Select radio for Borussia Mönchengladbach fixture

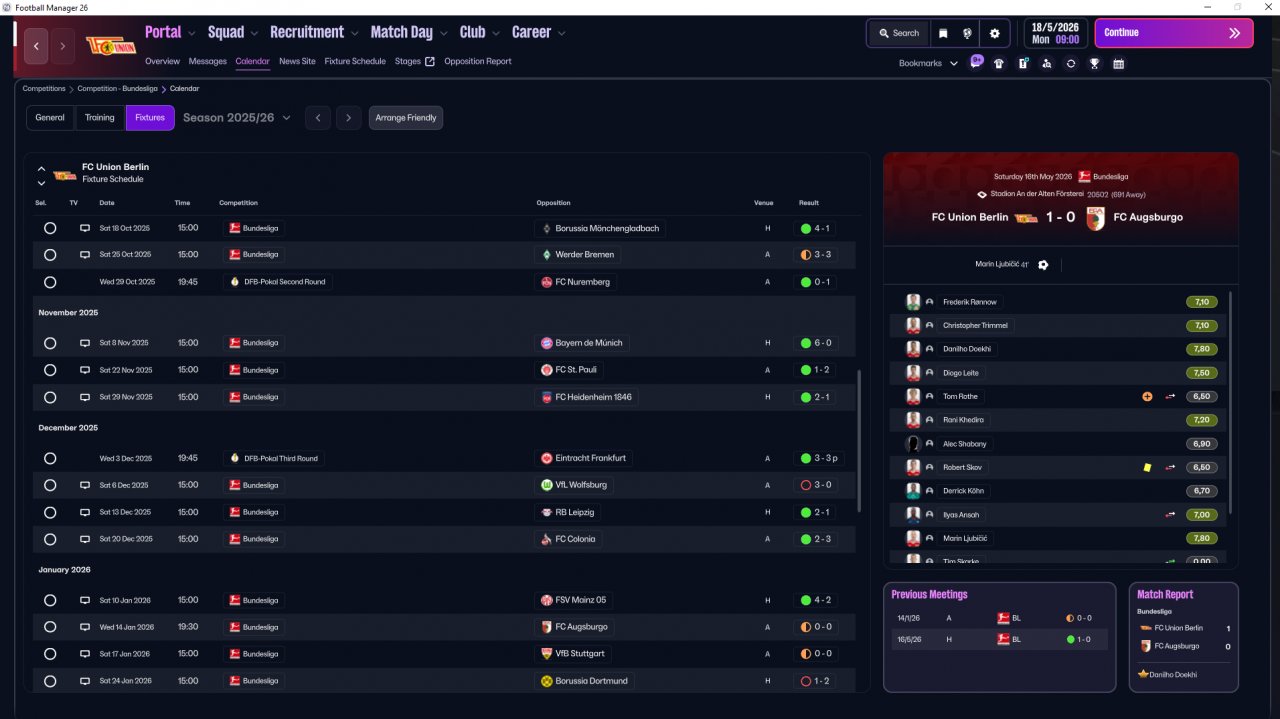coord(50,228)
